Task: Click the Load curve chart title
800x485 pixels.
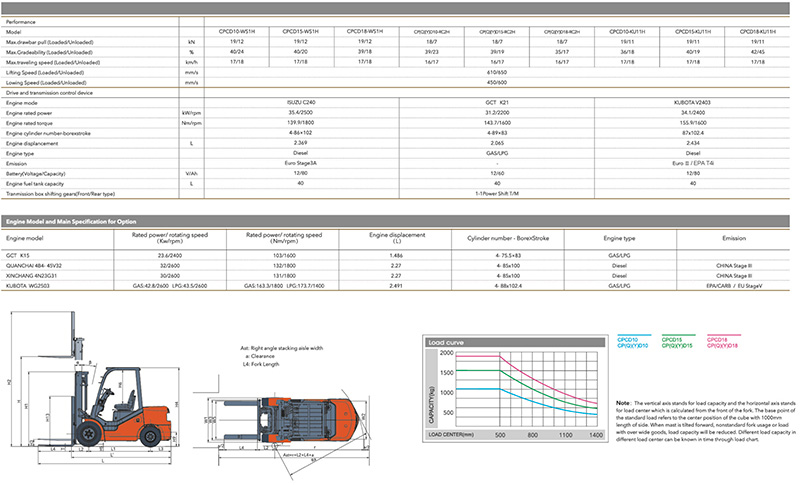Action: pyautogui.click(x=448, y=343)
